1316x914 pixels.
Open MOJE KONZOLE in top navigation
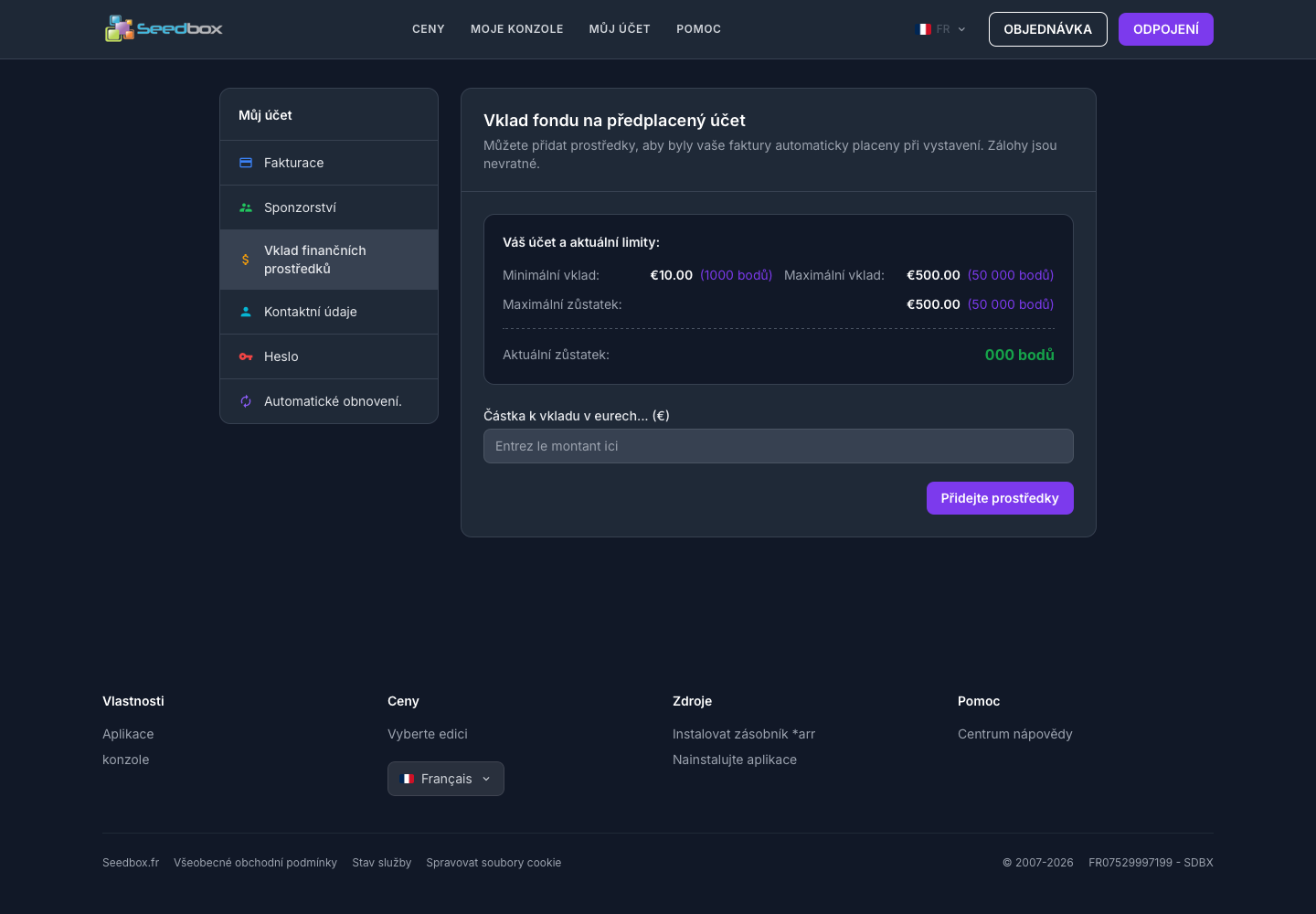point(517,29)
